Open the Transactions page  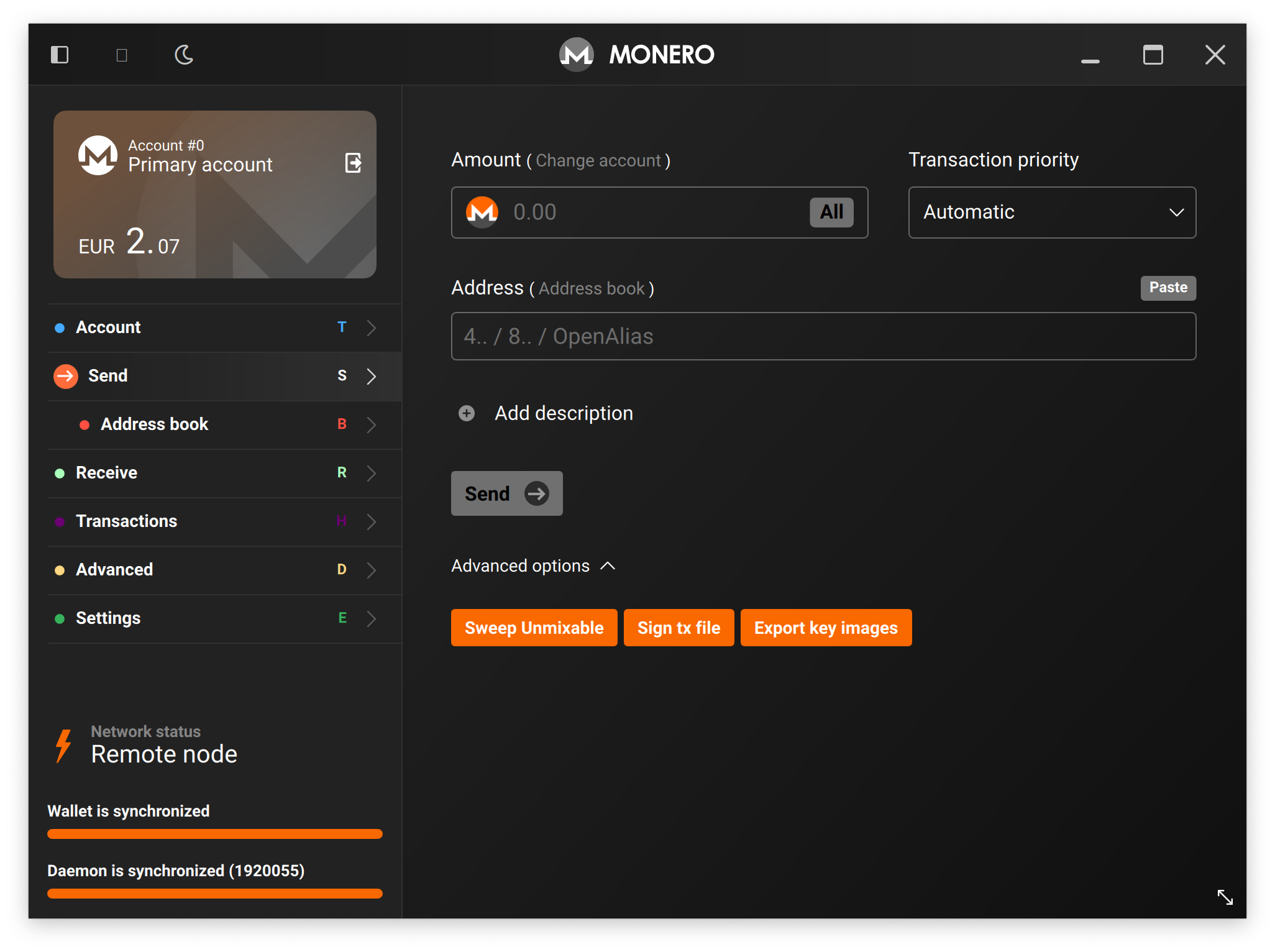pos(225,521)
